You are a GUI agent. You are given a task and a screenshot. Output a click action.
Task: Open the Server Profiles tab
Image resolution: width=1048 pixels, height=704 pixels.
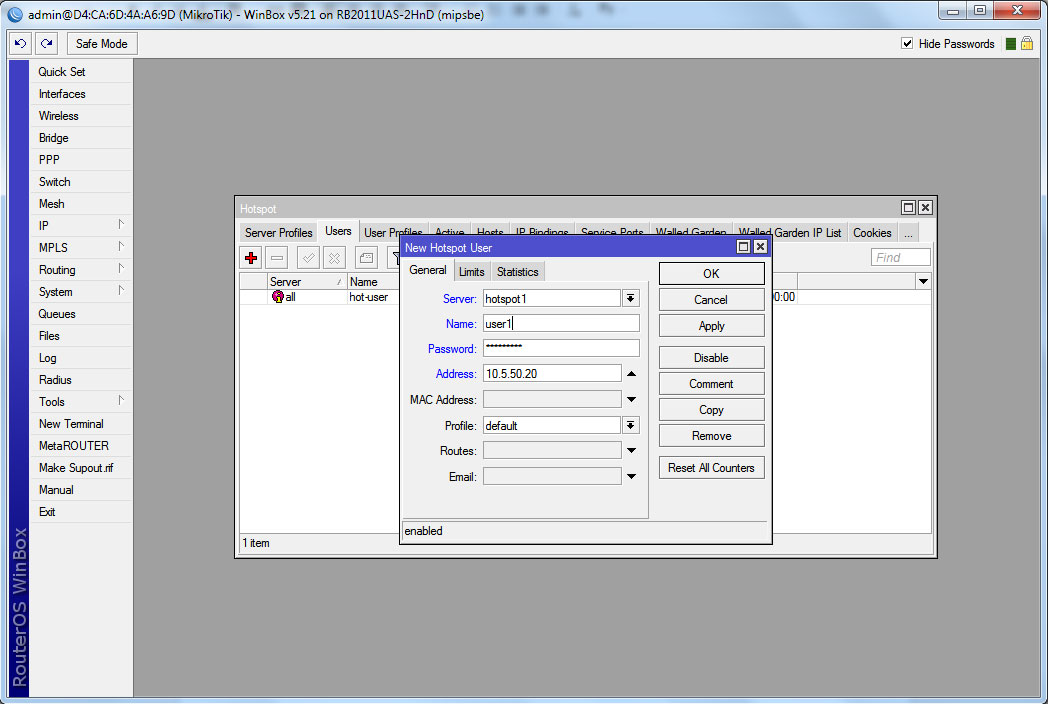click(279, 233)
